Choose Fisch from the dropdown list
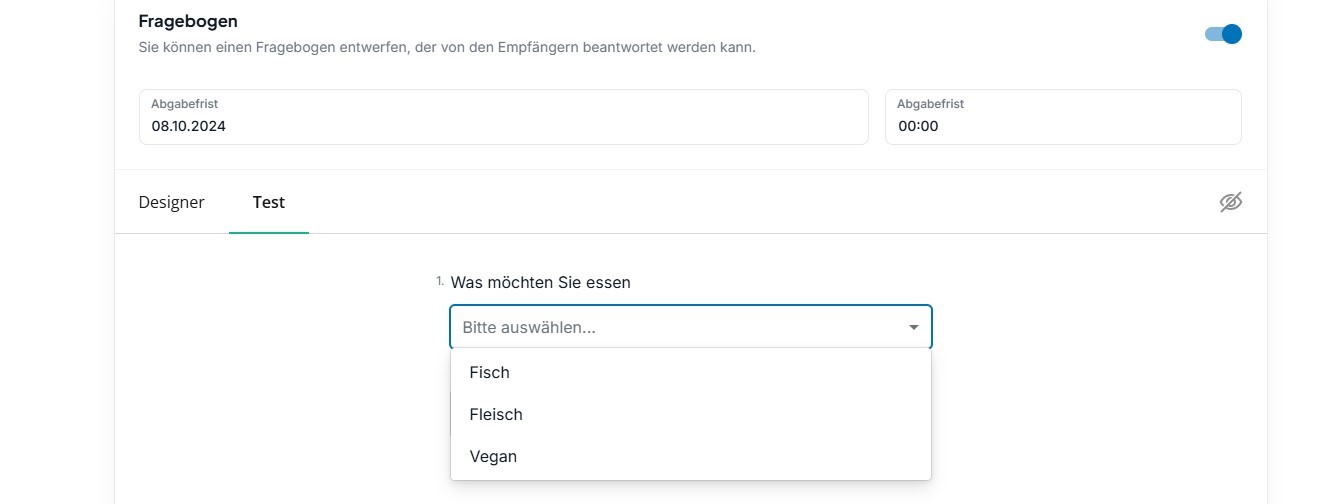The height and width of the screenshot is (504, 1323). pos(691,372)
